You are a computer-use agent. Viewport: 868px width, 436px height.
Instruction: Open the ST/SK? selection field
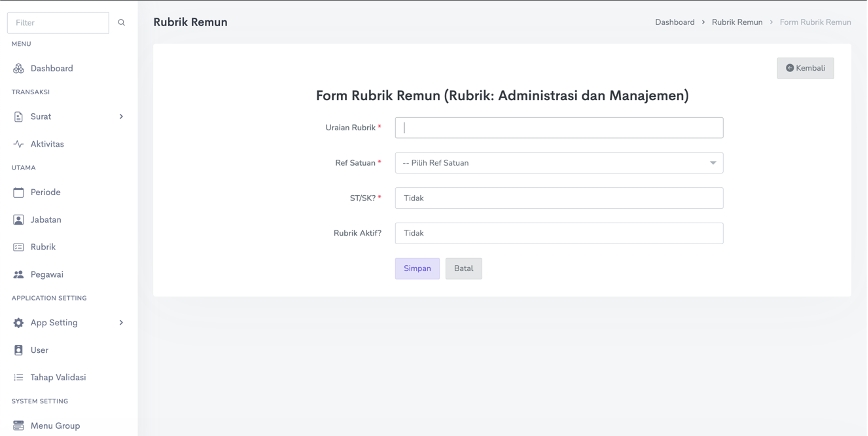558,198
